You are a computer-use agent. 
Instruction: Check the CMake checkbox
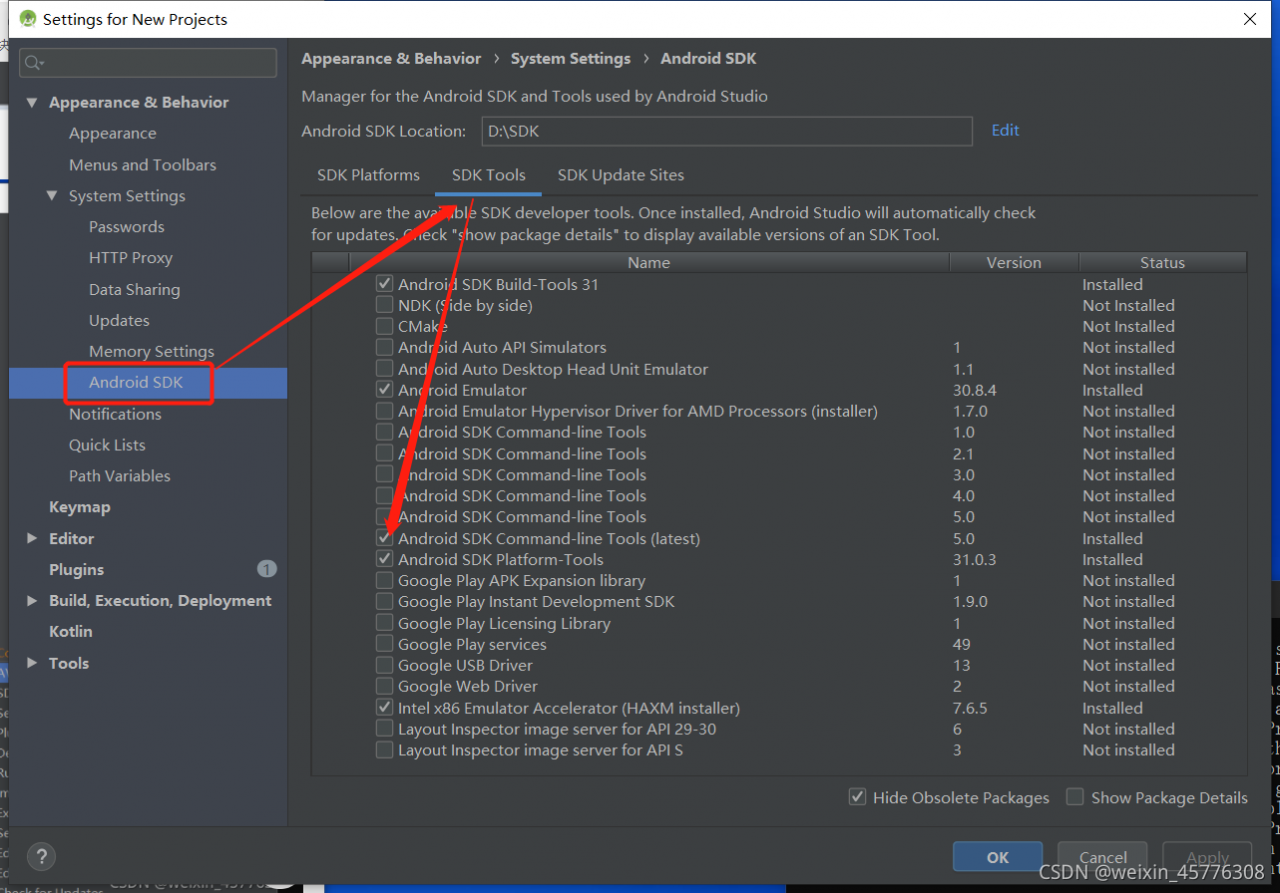(x=384, y=326)
